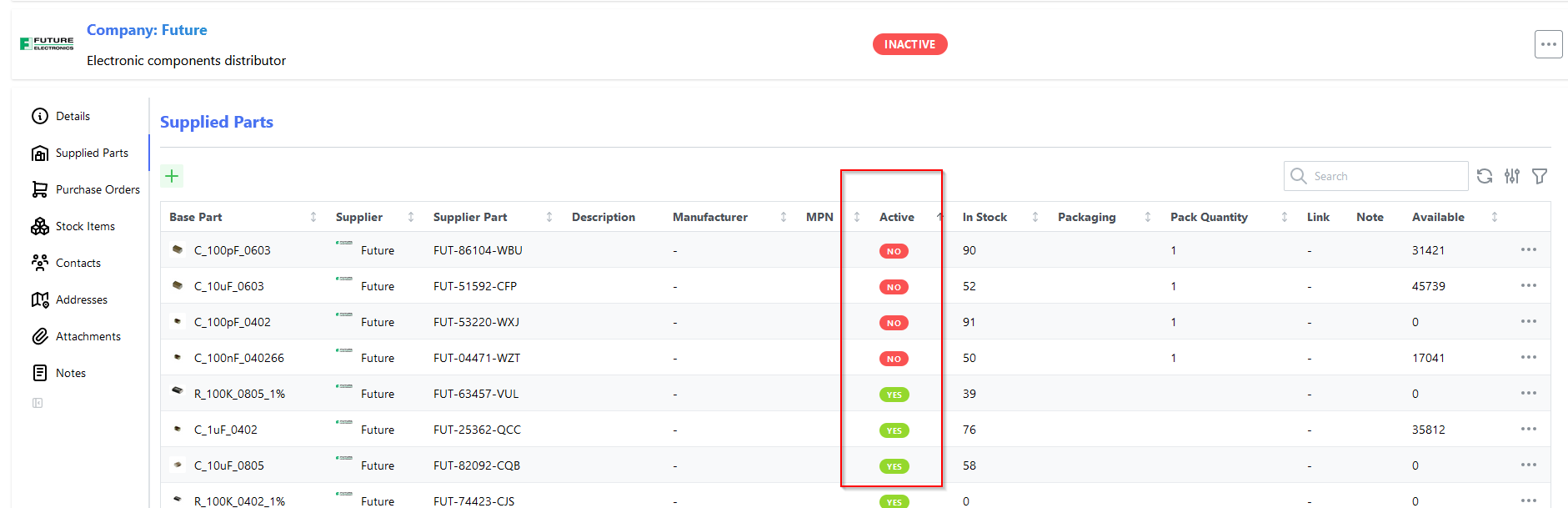Sort by Pack Quantity column header
Screen dimensions: 1568x508
coord(1209,217)
